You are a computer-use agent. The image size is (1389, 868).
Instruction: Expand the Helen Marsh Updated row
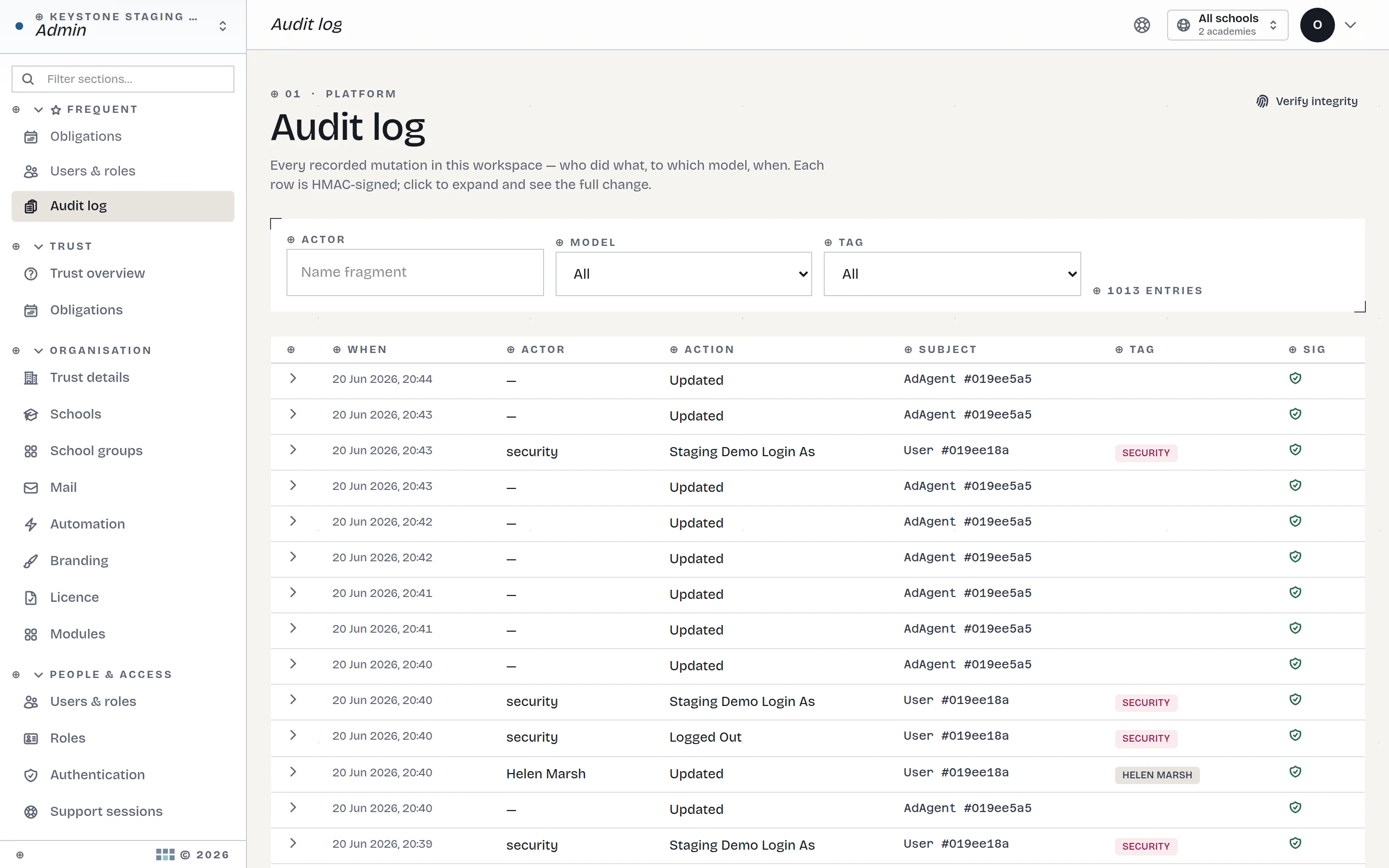pos(293,772)
